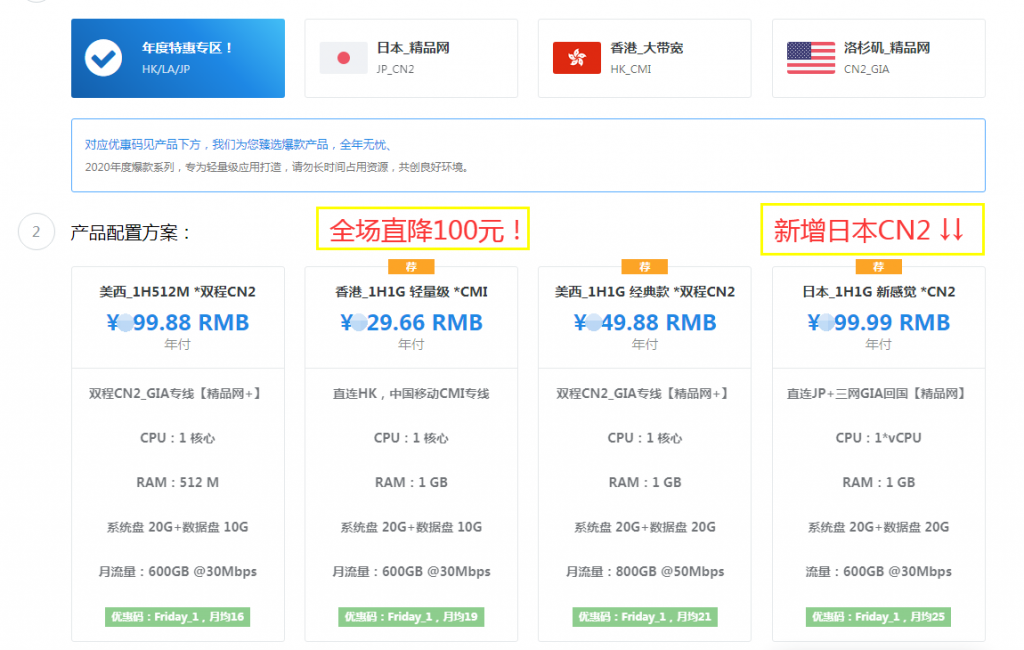Click CPU：1*vCPU spec
This screenshot has width=1024, height=650.
[878, 438]
